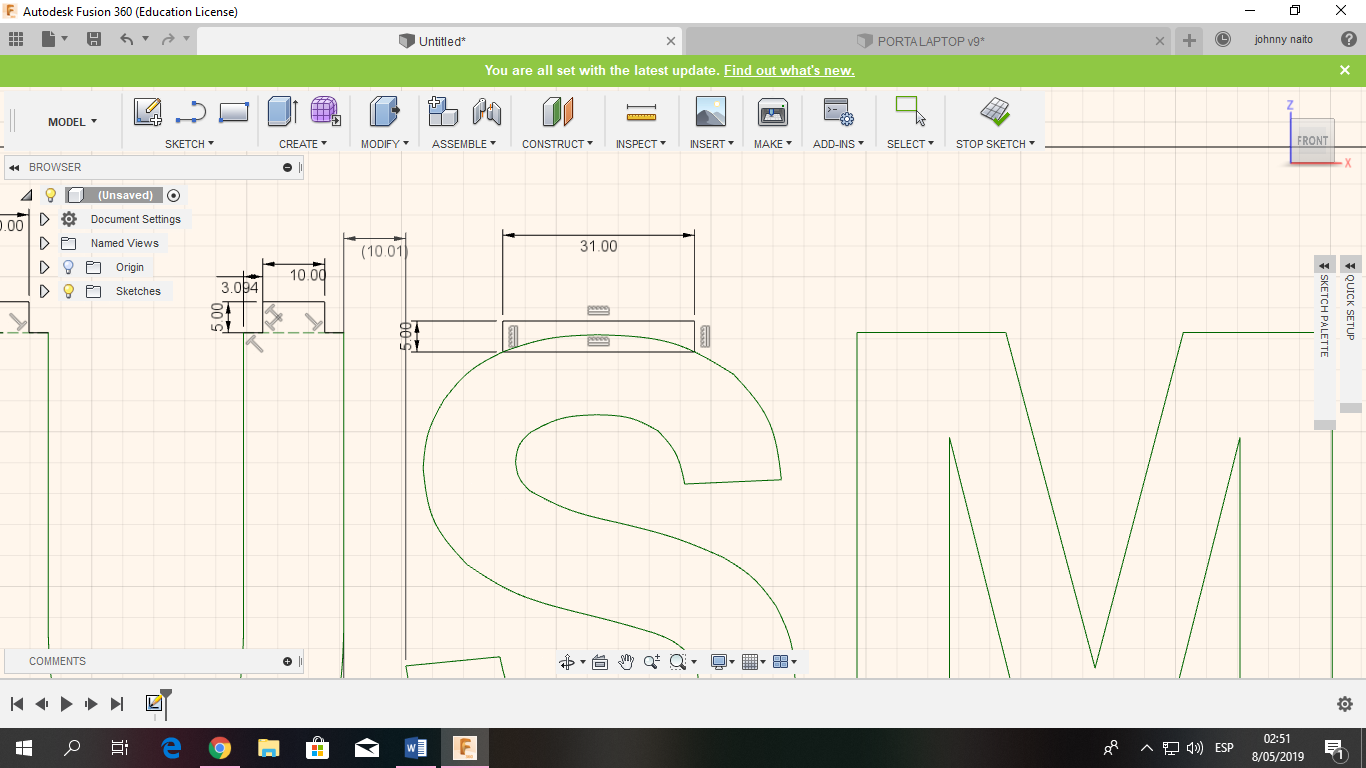Open the data panel grid icon

(x=16, y=39)
